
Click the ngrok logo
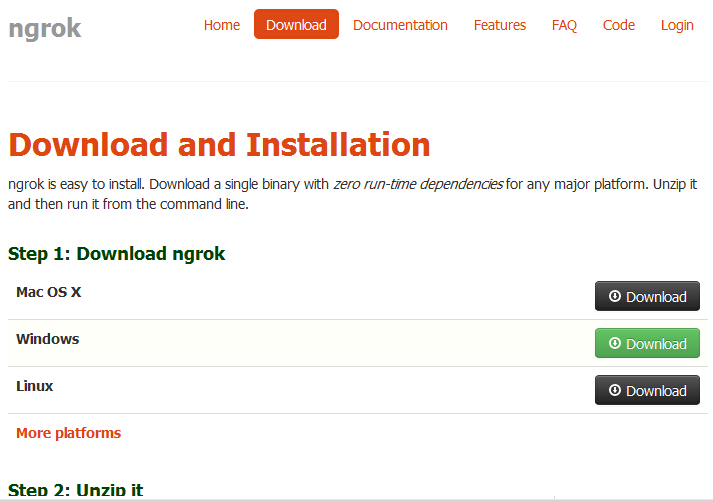point(45,29)
